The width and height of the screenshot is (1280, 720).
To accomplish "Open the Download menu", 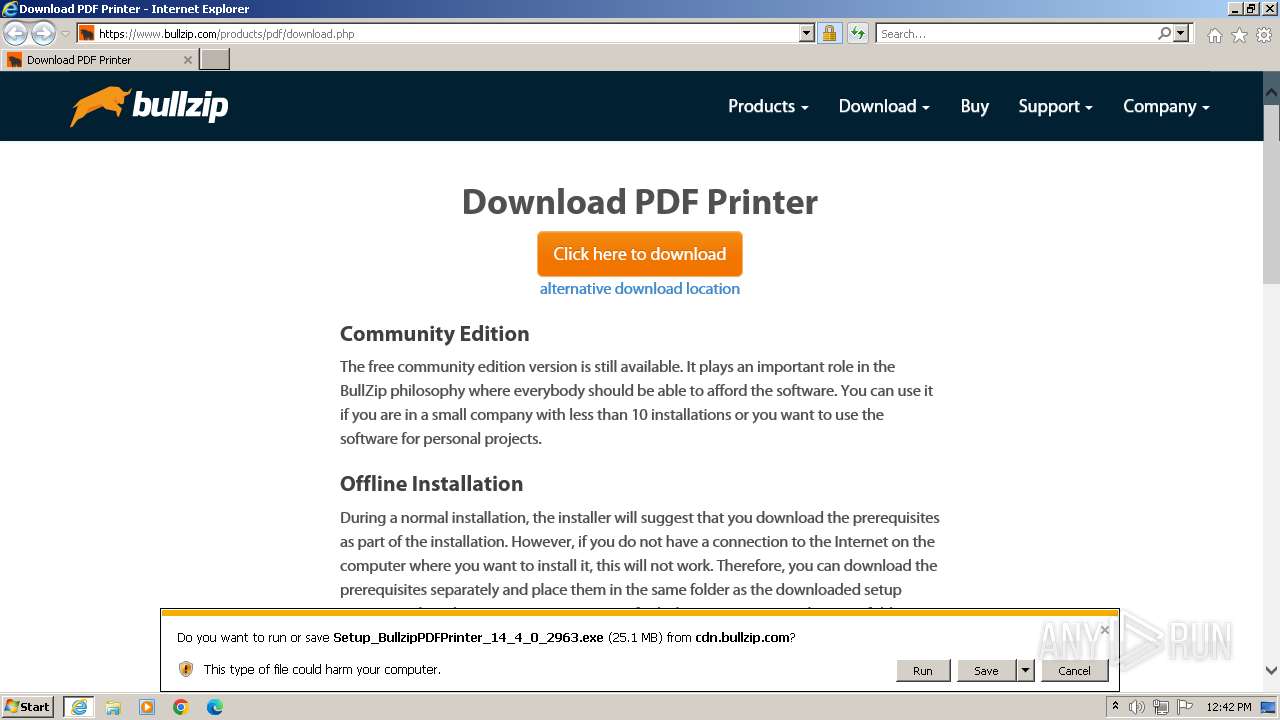I will (884, 106).
